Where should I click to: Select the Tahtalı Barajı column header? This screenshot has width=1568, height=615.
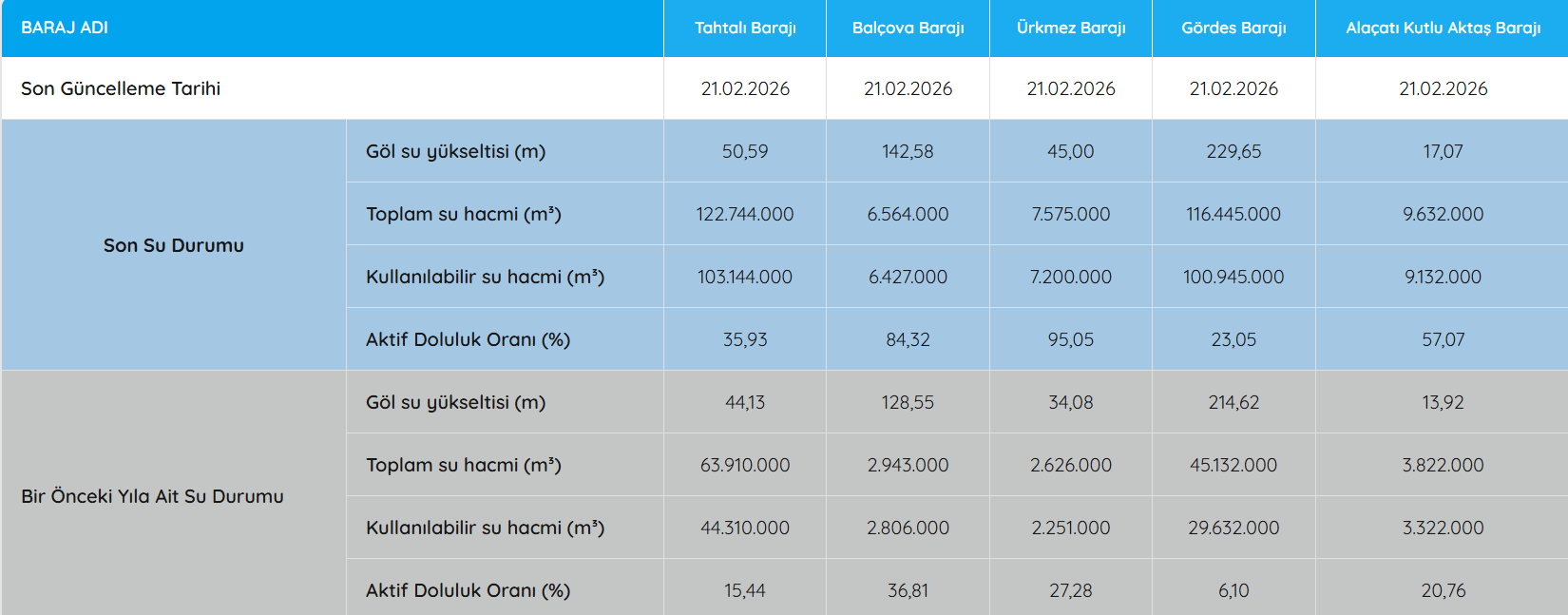(745, 28)
